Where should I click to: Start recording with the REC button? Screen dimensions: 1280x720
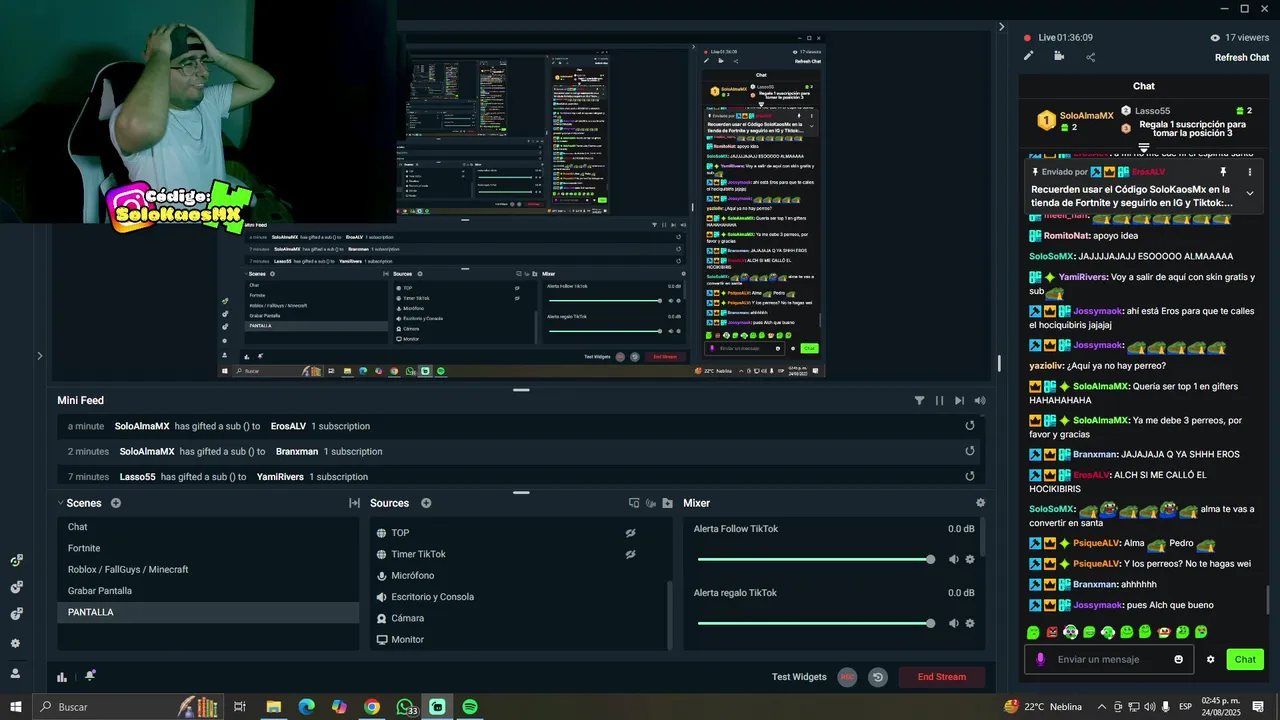[x=847, y=677]
